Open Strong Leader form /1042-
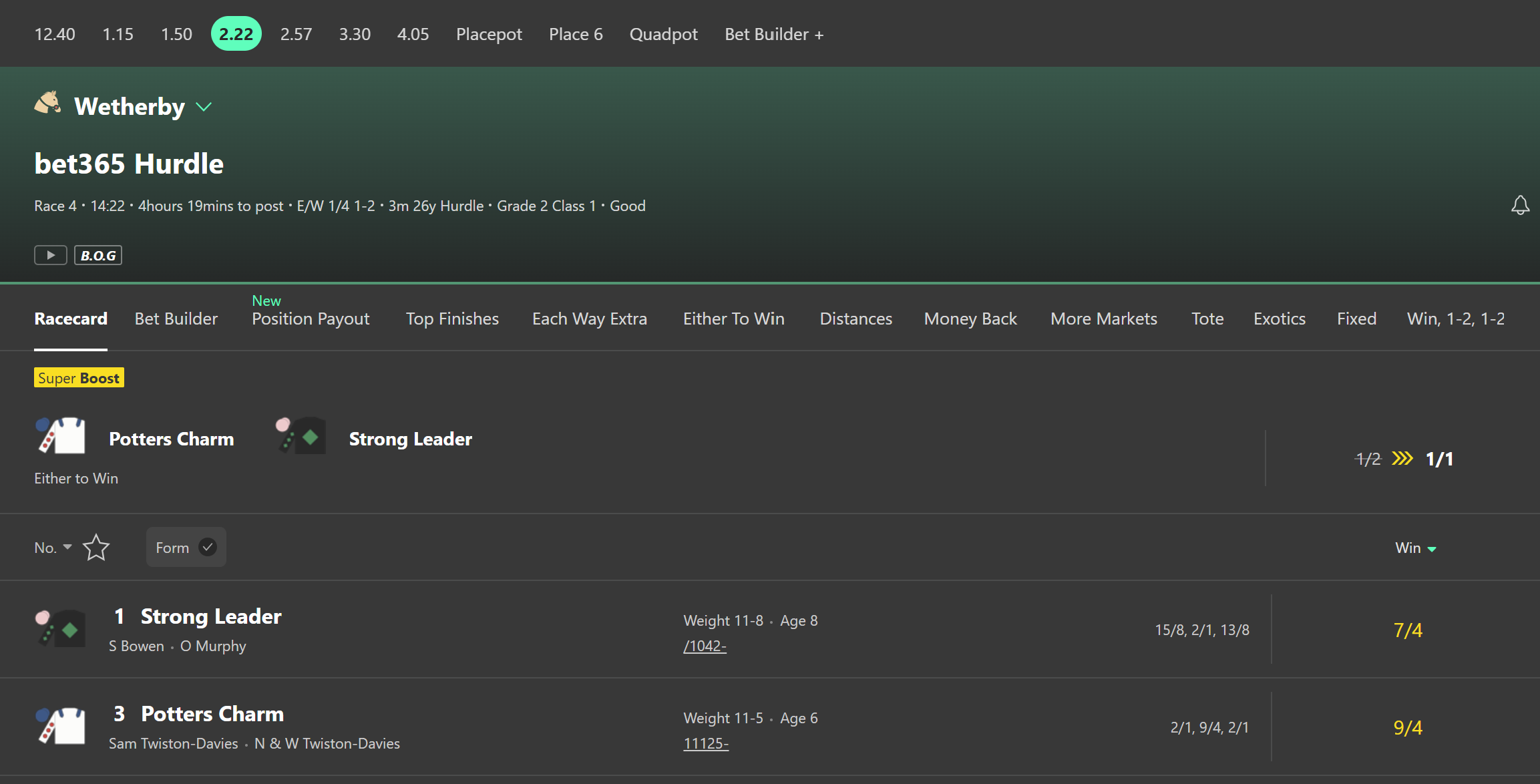 [705, 646]
